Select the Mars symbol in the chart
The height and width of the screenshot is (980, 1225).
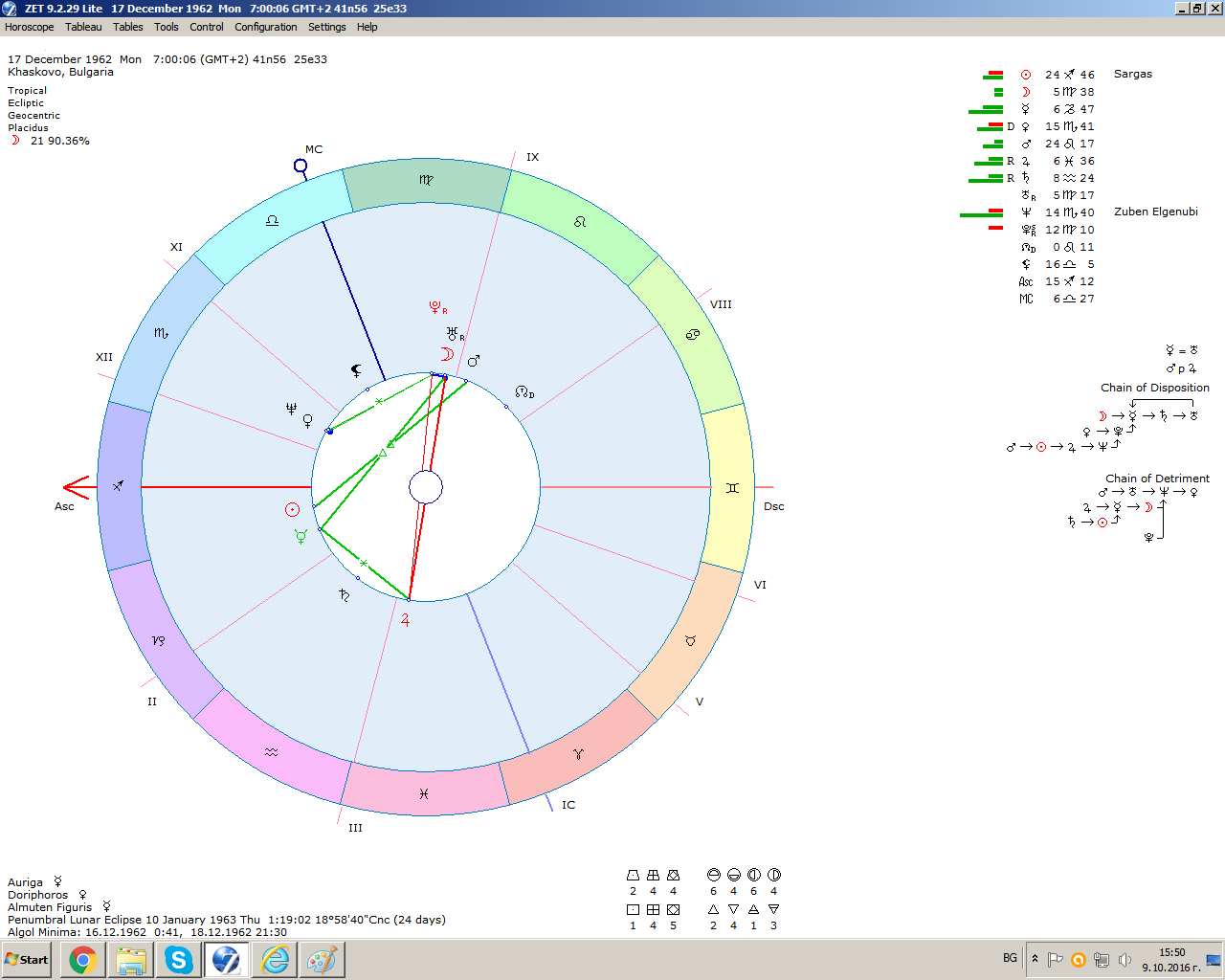click(x=473, y=361)
